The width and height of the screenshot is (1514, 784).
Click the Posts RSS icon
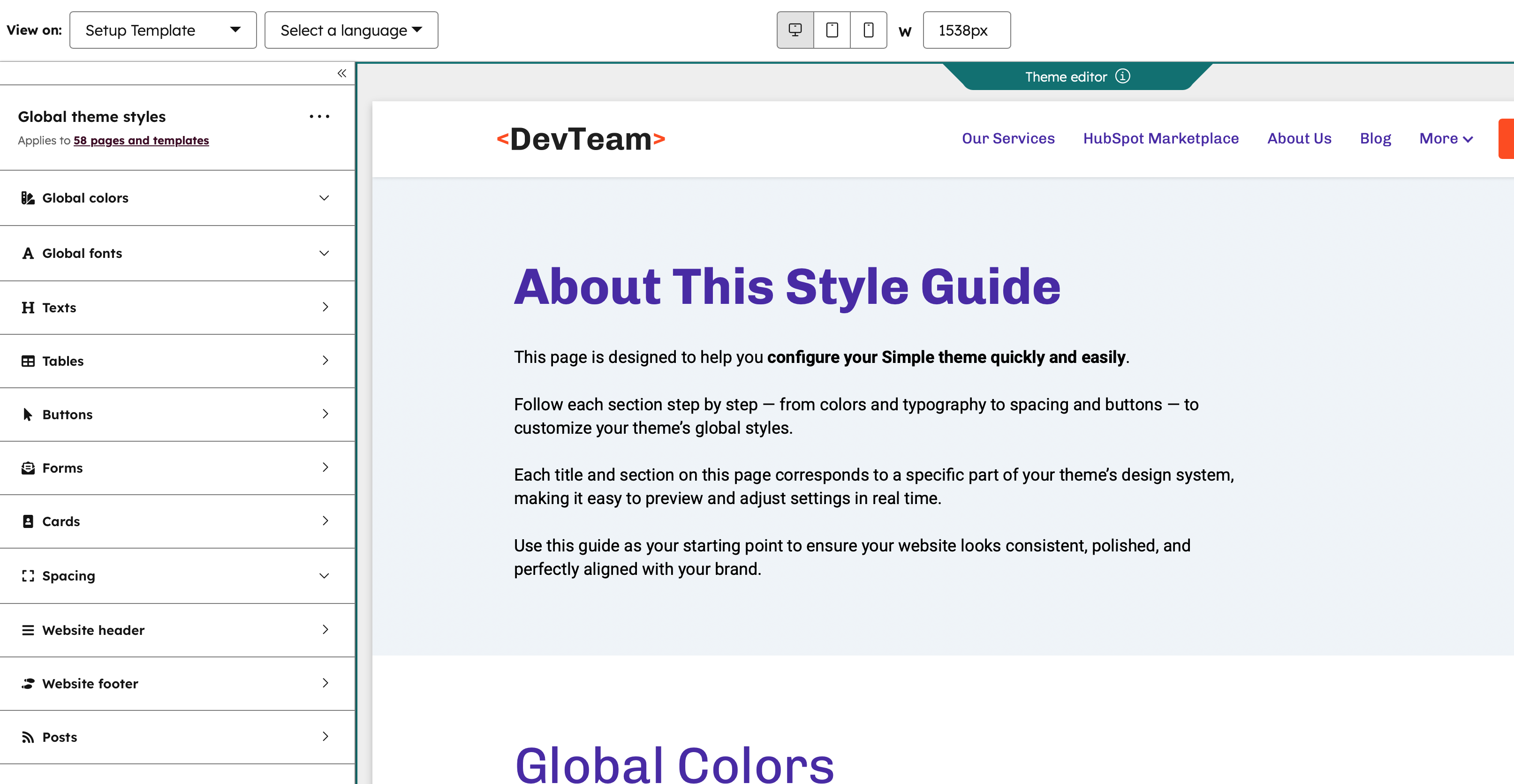coord(28,736)
